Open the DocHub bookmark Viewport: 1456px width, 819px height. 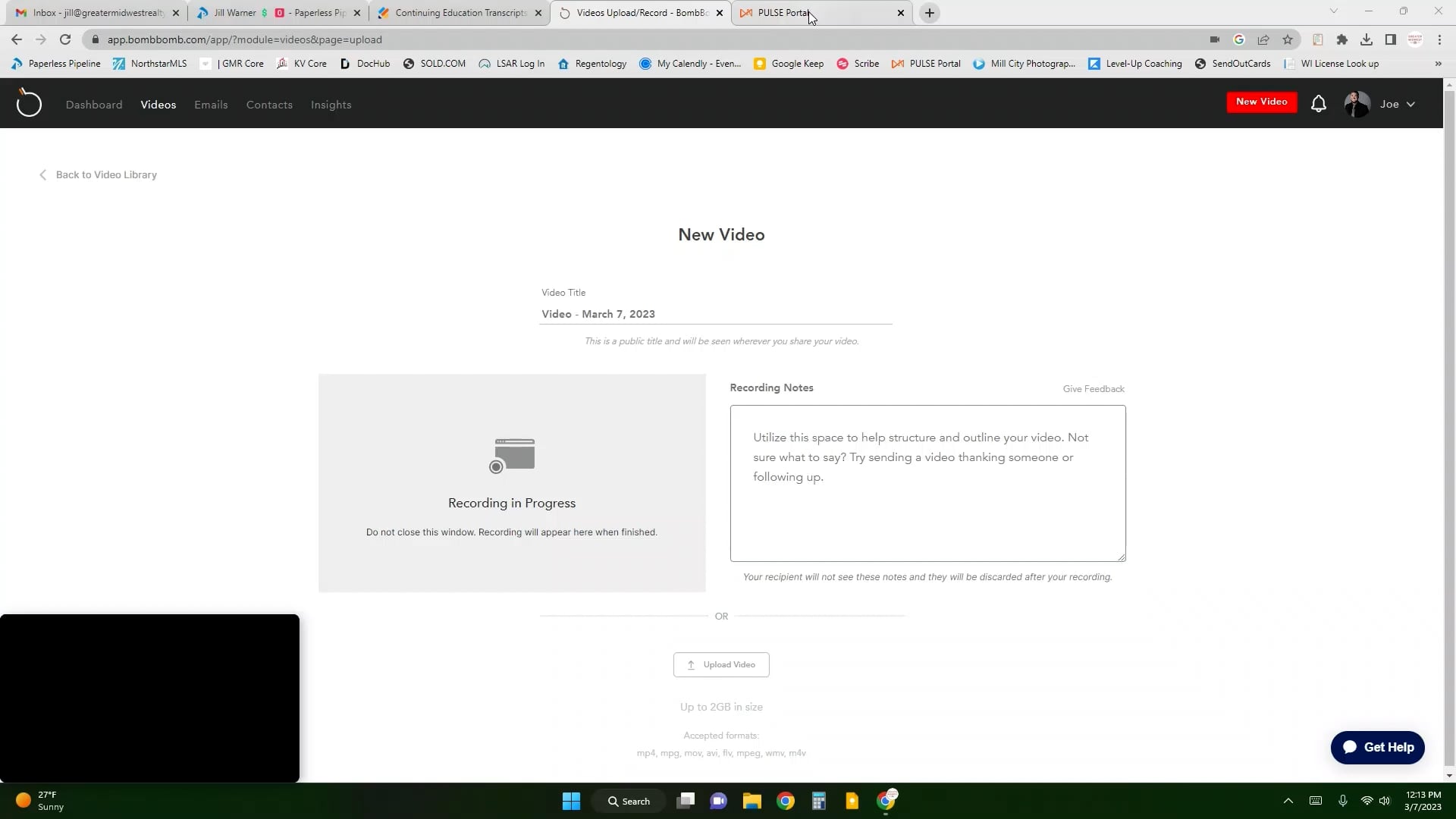[365, 64]
